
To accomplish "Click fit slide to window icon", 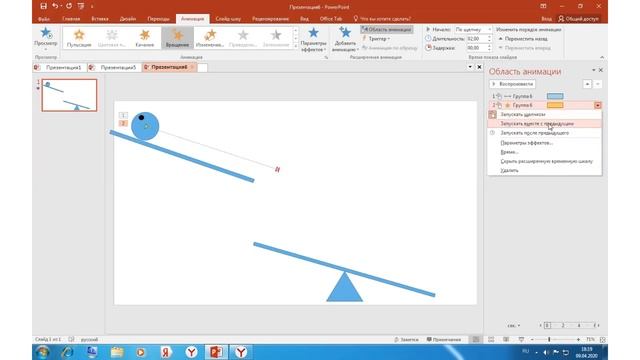I will pyautogui.click(x=602, y=340).
